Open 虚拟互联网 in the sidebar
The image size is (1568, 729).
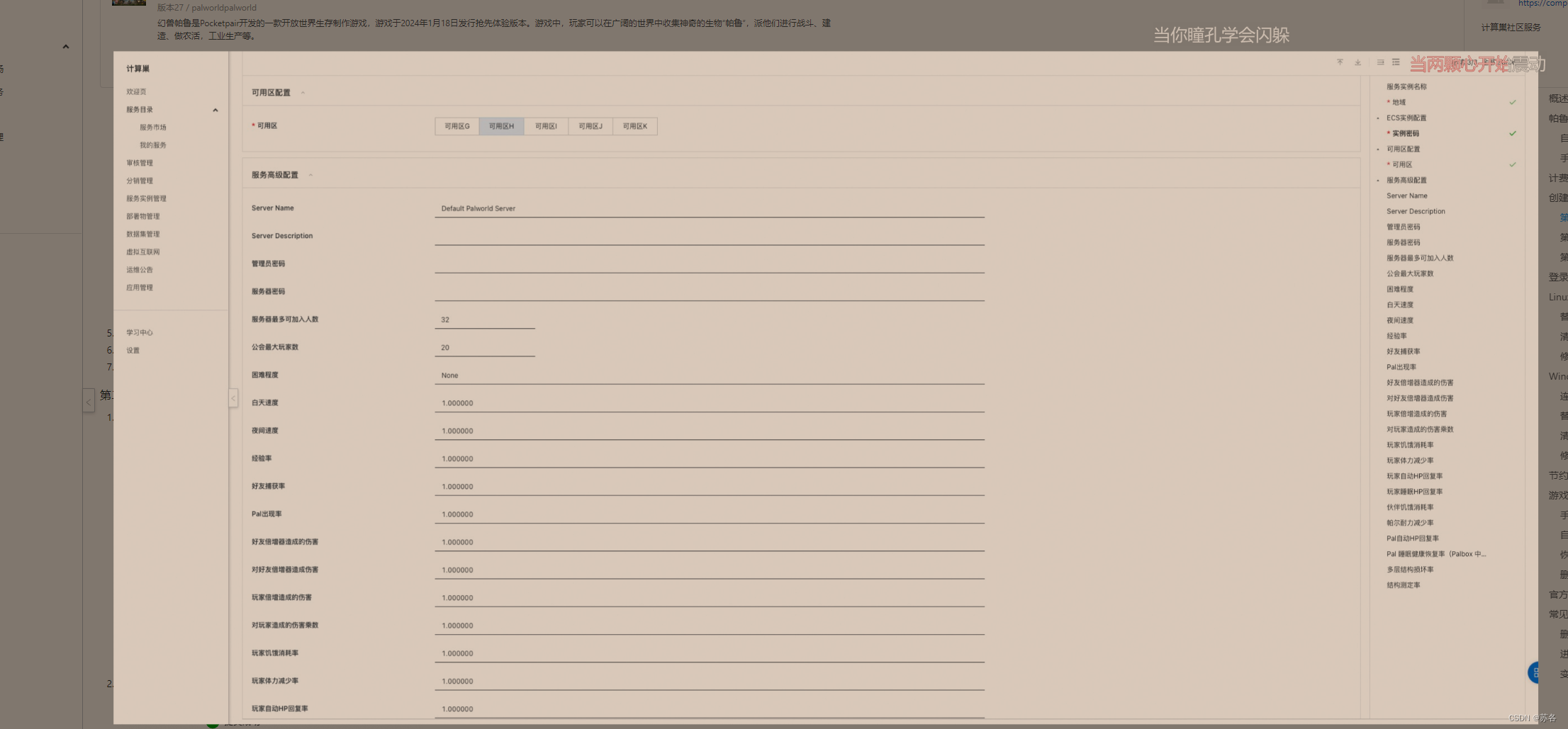coord(143,252)
